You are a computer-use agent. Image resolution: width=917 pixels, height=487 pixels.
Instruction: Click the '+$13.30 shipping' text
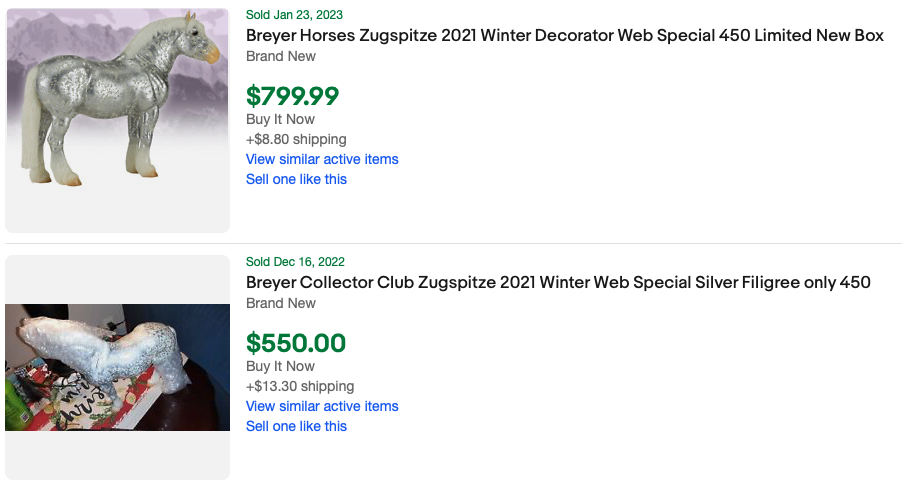300,386
